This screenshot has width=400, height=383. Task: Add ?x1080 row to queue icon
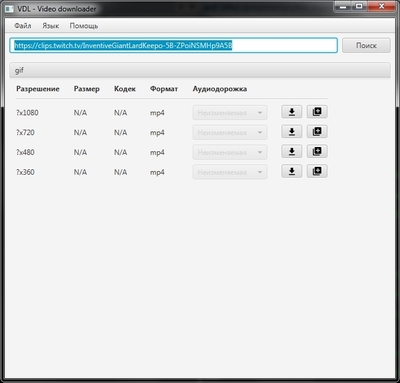click(317, 112)
